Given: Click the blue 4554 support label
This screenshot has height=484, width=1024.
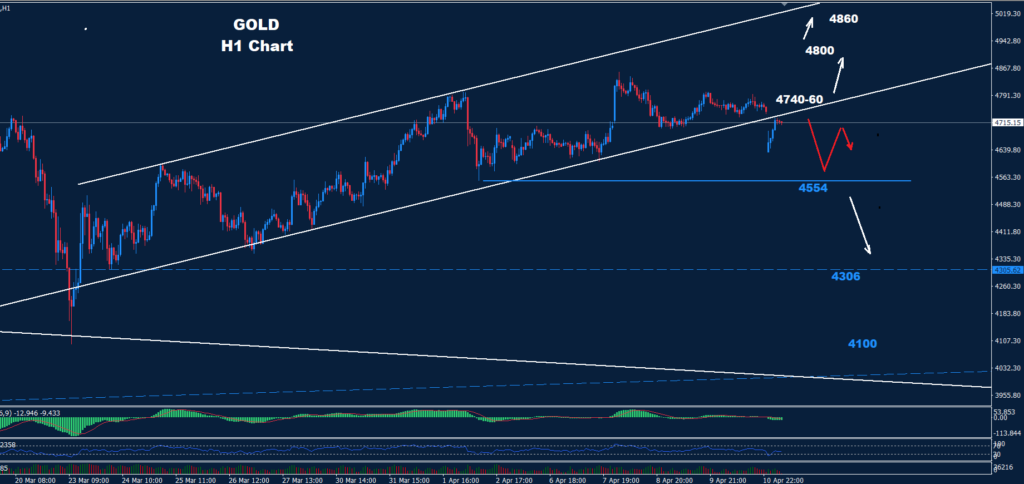Looking at the screenshot, I should click(813, 189).
